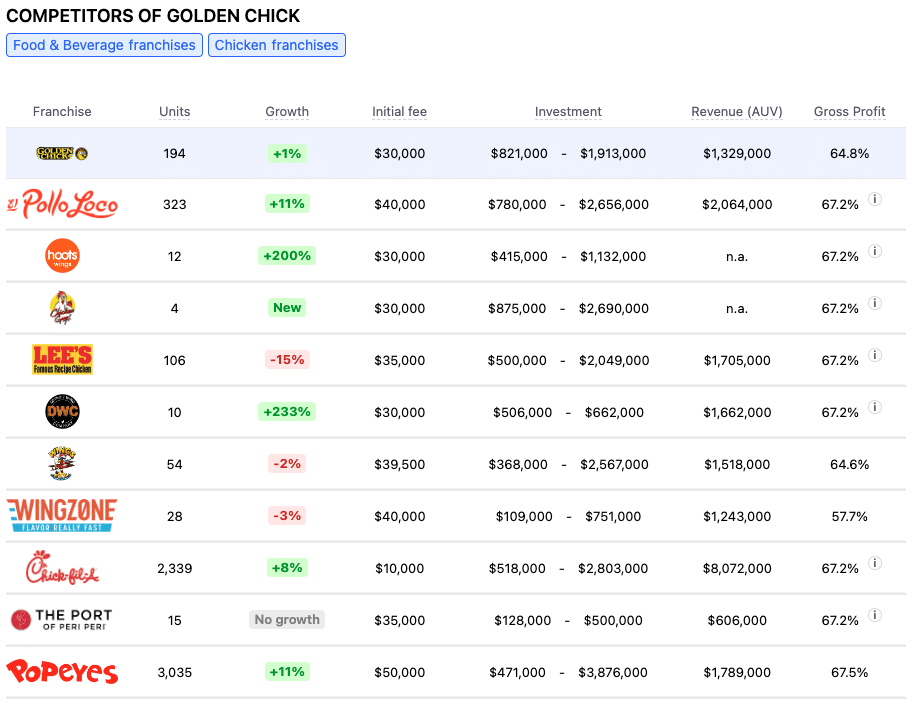Image resolution: width=914 pixels, height=714 pixels.
Task: Select the $50,000 initial fee
Action: pos(399,672)
